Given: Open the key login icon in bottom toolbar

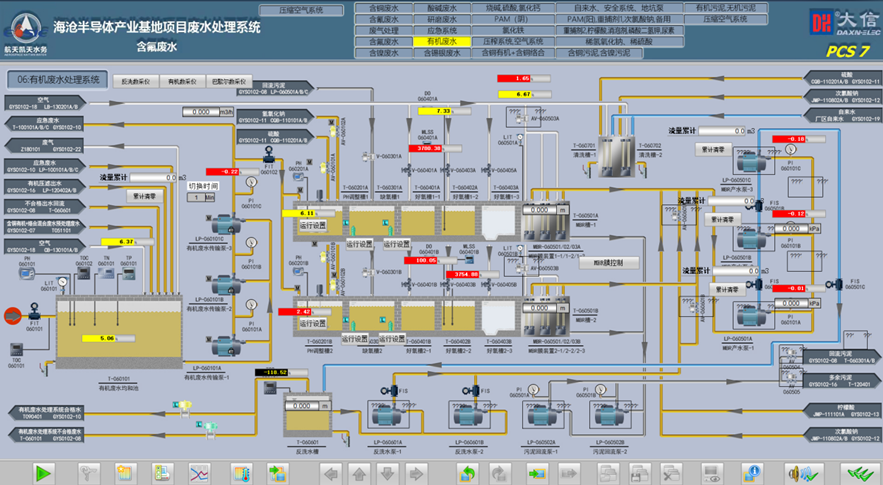Looking at the screenshot, I should [88, 473].
